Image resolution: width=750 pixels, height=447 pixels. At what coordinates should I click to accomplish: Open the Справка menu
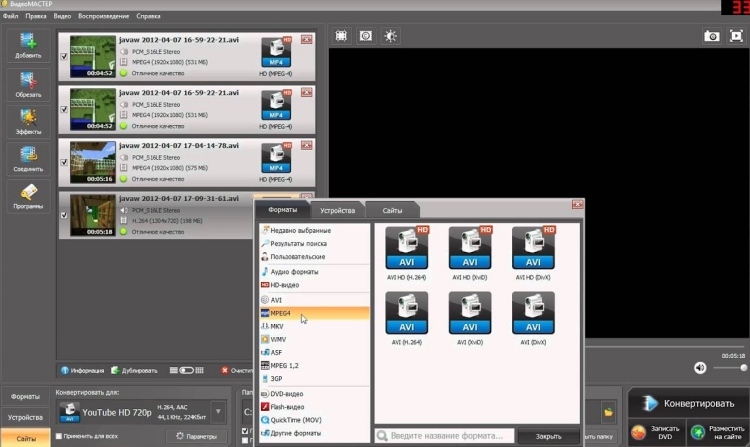click(x=148, y=16)
